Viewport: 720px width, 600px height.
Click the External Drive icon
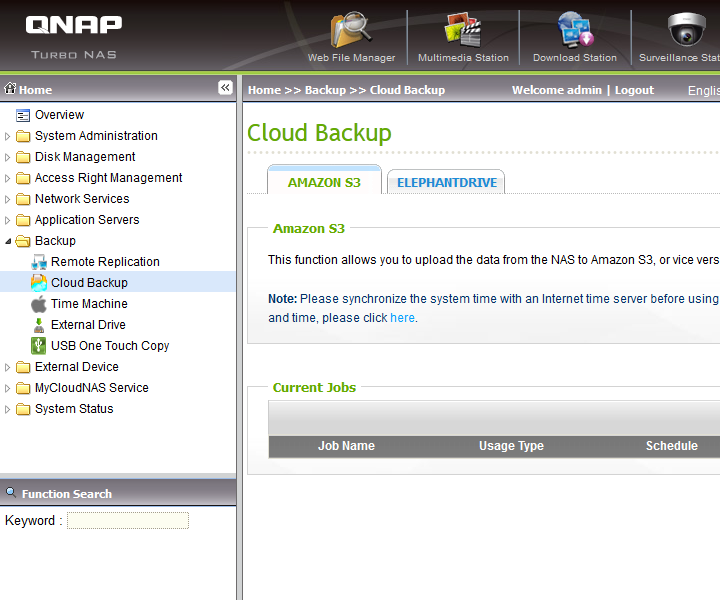(39, 325)
